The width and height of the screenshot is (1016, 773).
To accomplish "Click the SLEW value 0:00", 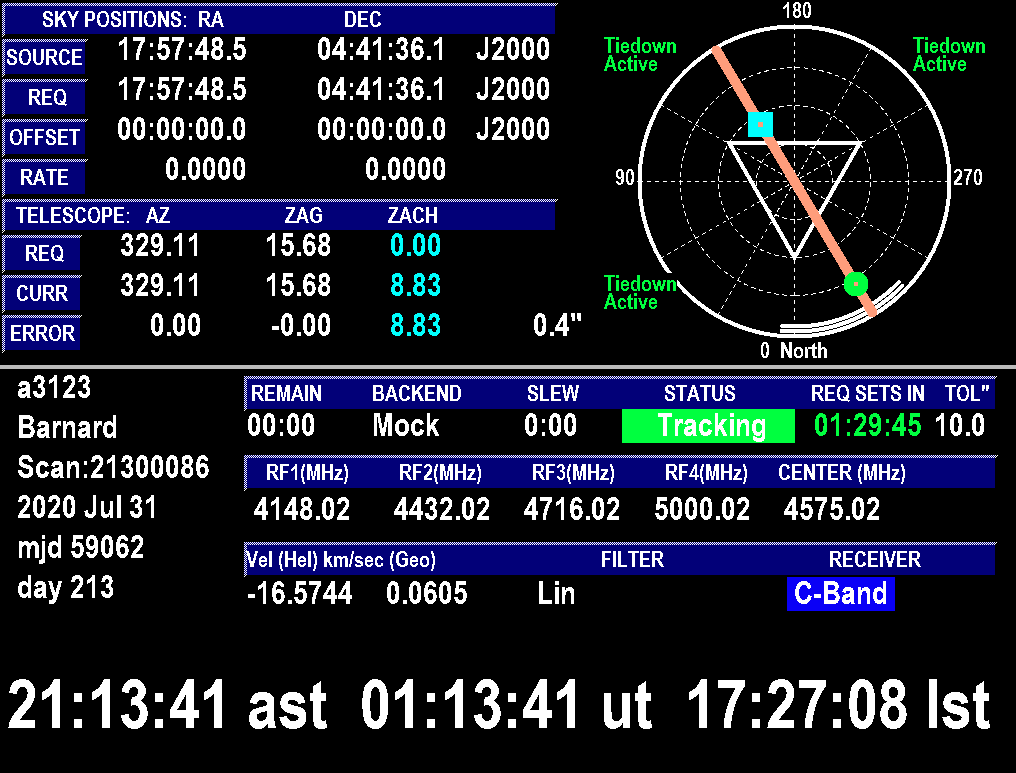I will point(550,426).
